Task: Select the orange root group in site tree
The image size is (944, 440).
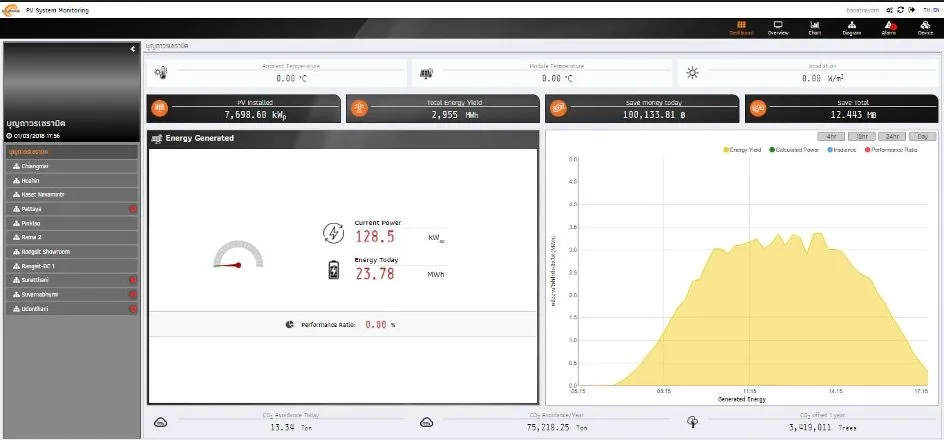Action: [x=72, y=152]
